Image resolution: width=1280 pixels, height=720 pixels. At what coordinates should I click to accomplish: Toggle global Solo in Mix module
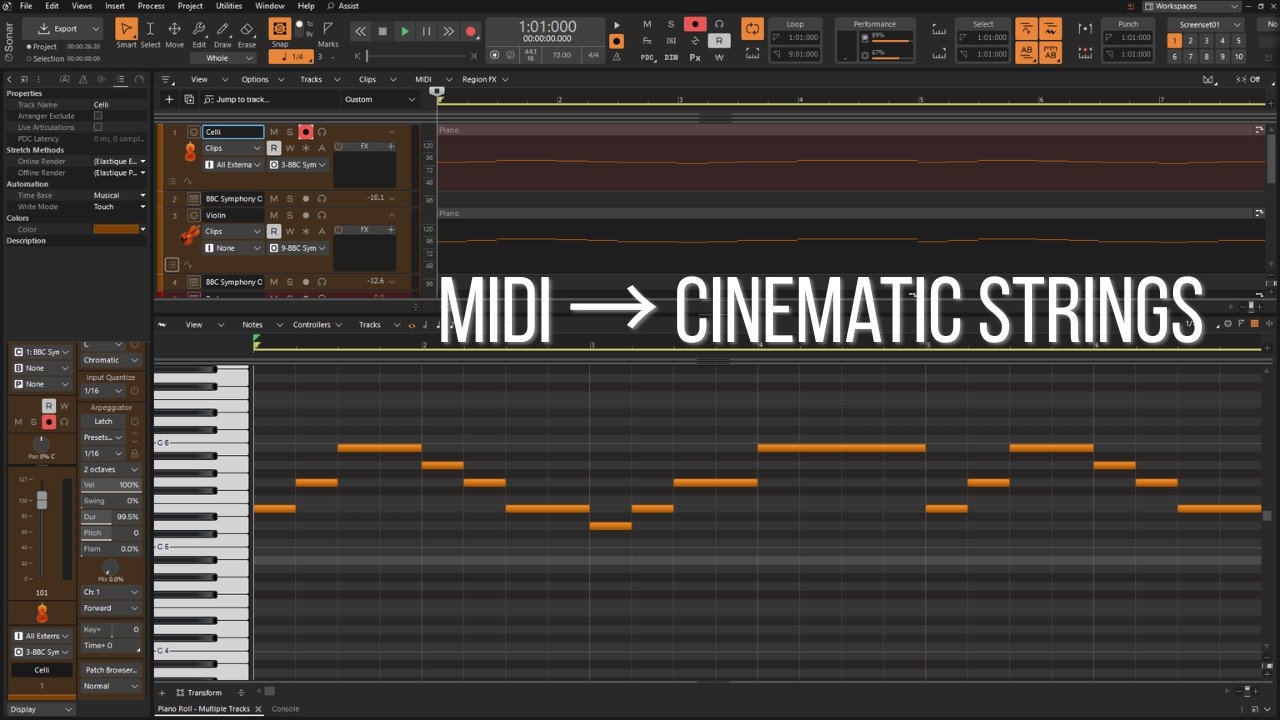pos(671,24)
